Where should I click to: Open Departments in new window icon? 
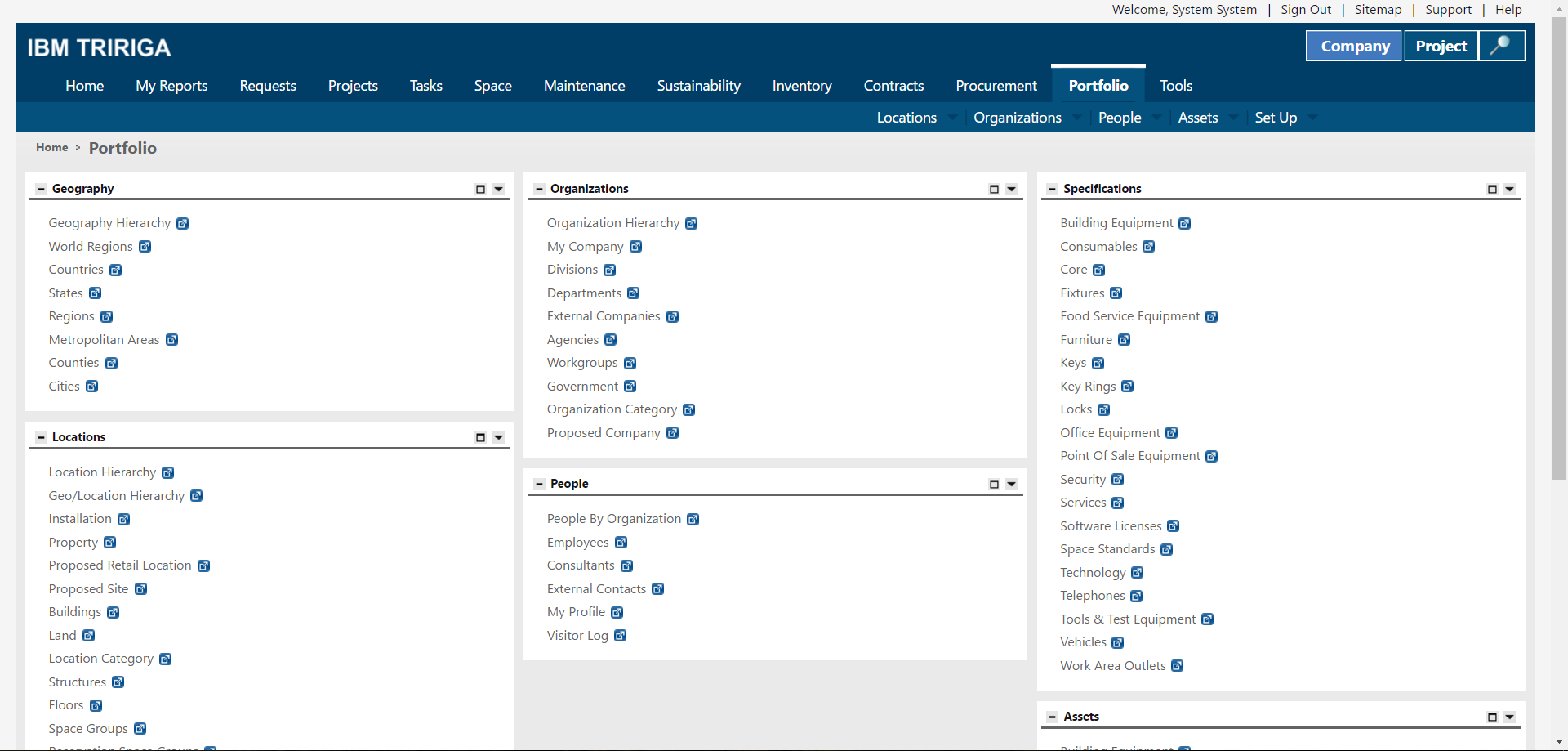coord(634,293)
